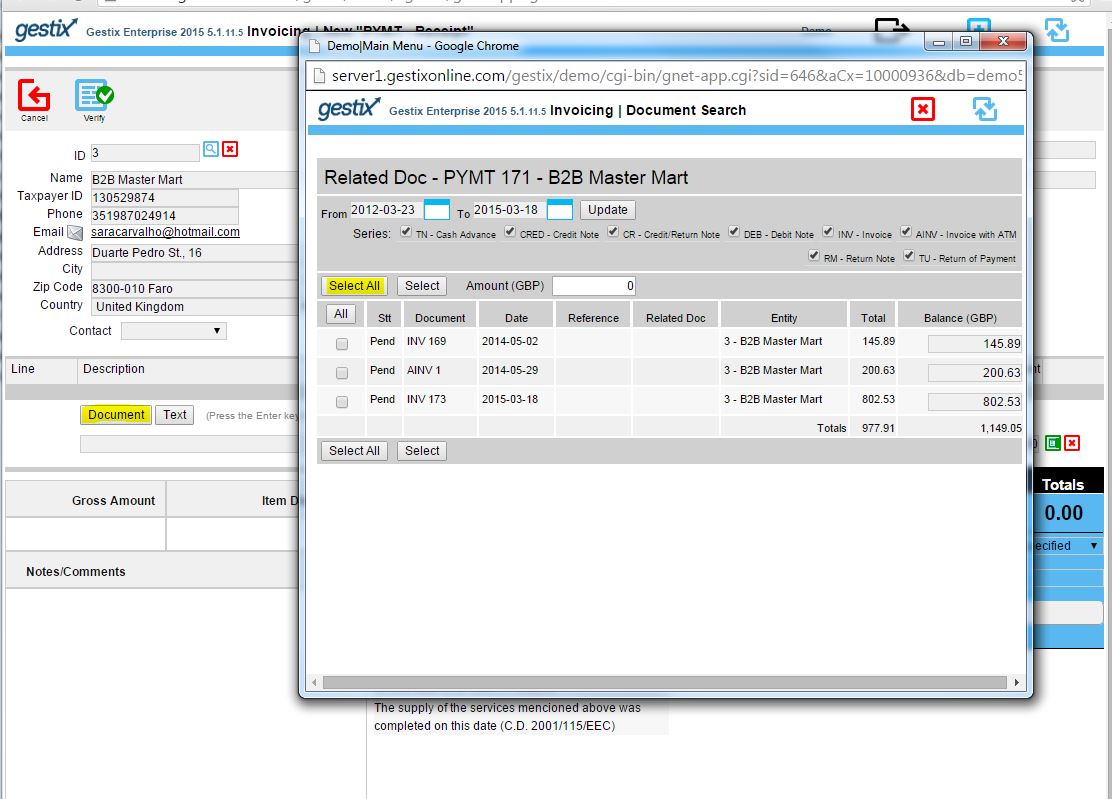Click the Select button next to Amount field

click(422, 286)
